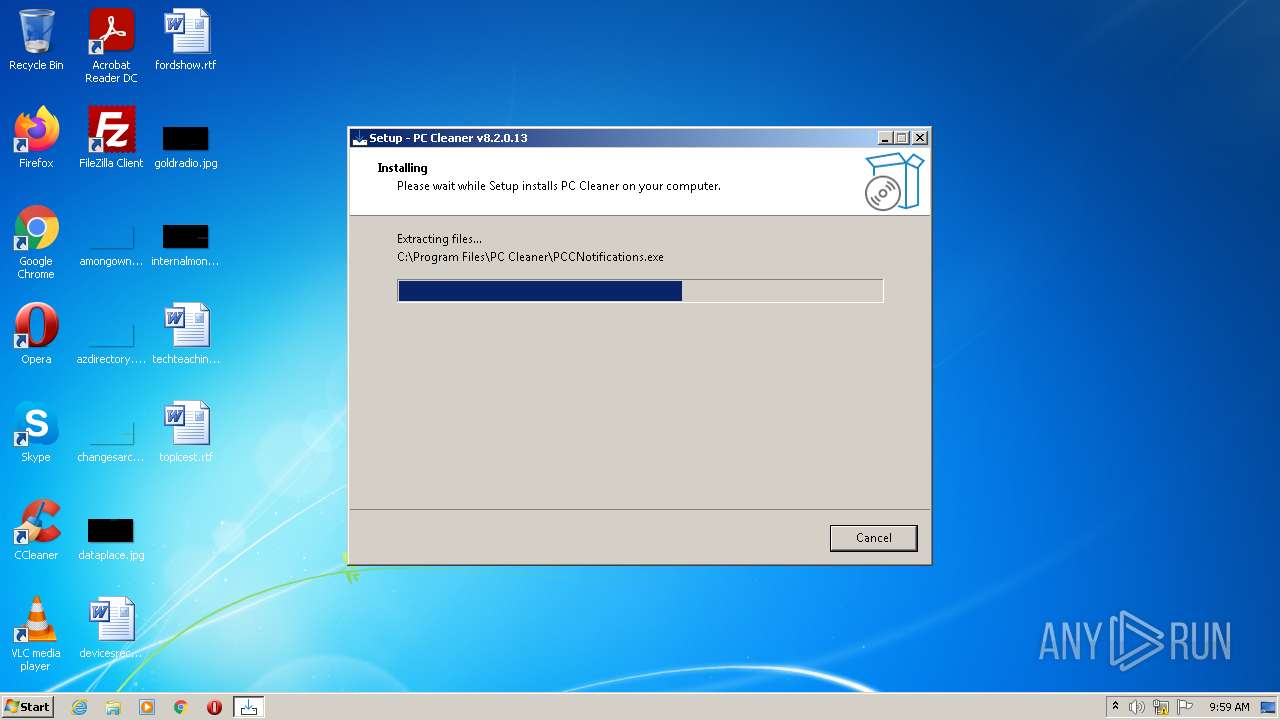Click the setup icon in installer title bar

coord(360,138)
